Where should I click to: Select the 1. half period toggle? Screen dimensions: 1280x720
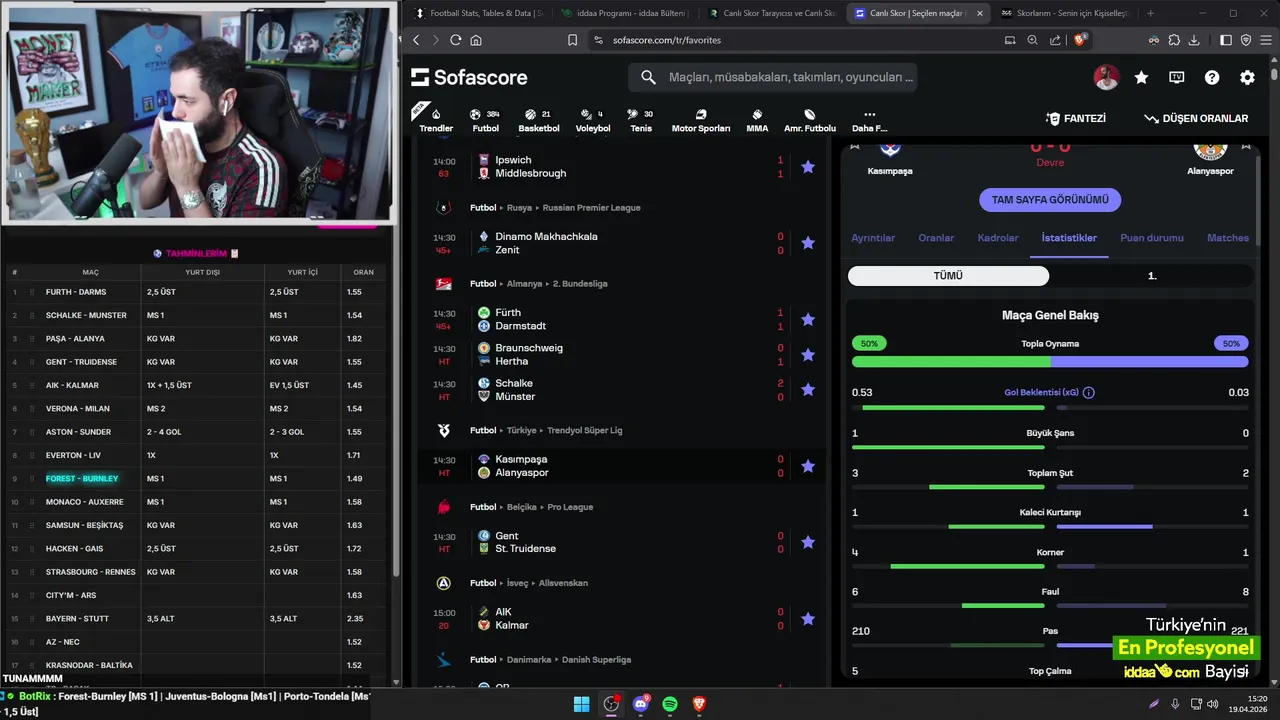coord(1151,275)
